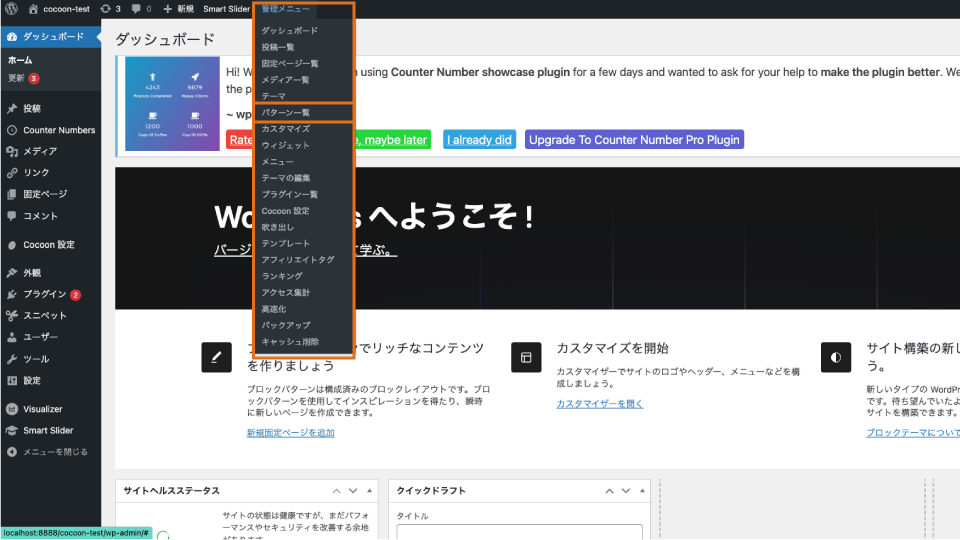Move サイトヘルスステータス widget down arrow
Image resolution: width=960 pixels, height=540 pixels.
353,491
